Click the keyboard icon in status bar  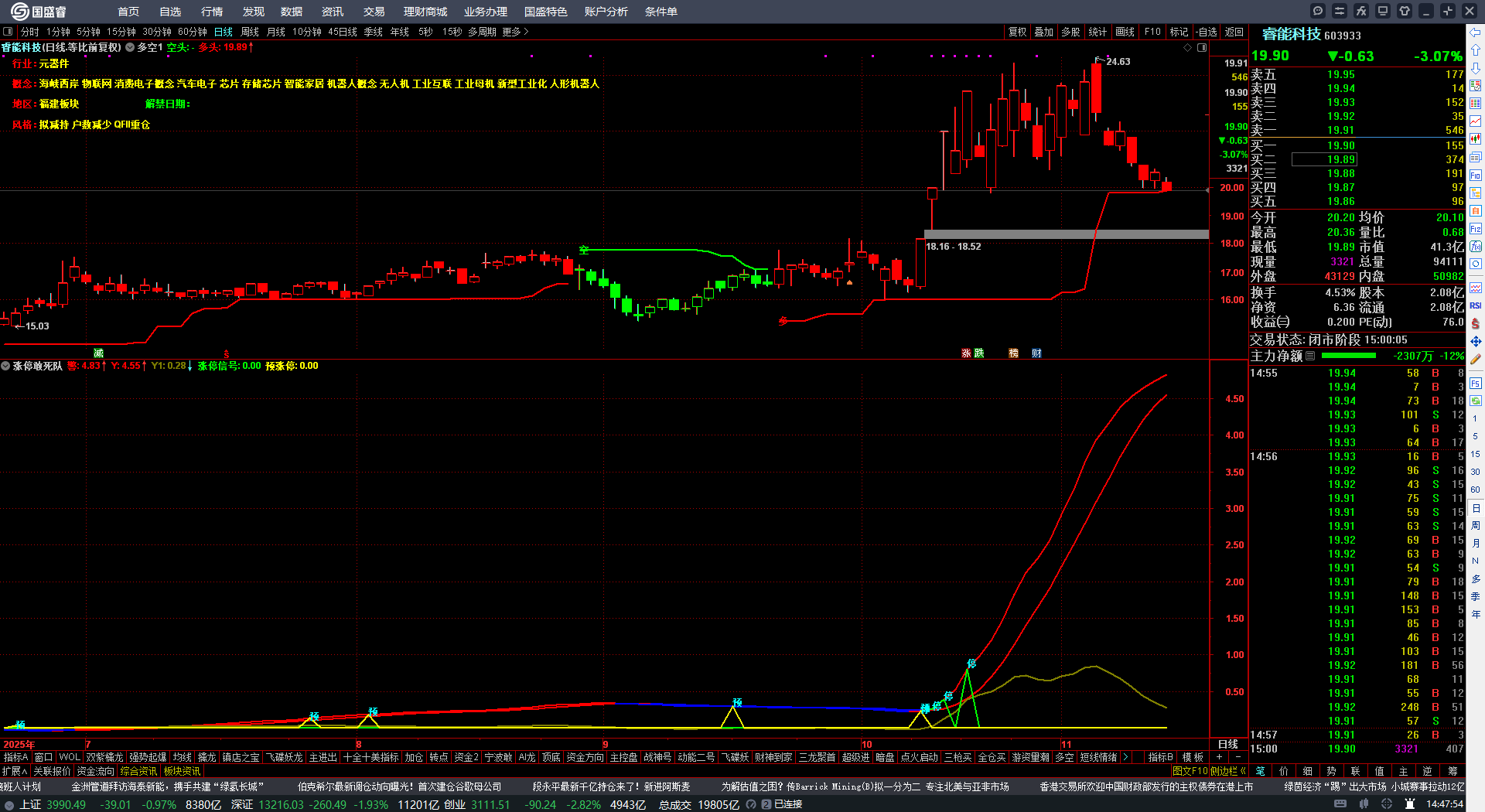1340,804
